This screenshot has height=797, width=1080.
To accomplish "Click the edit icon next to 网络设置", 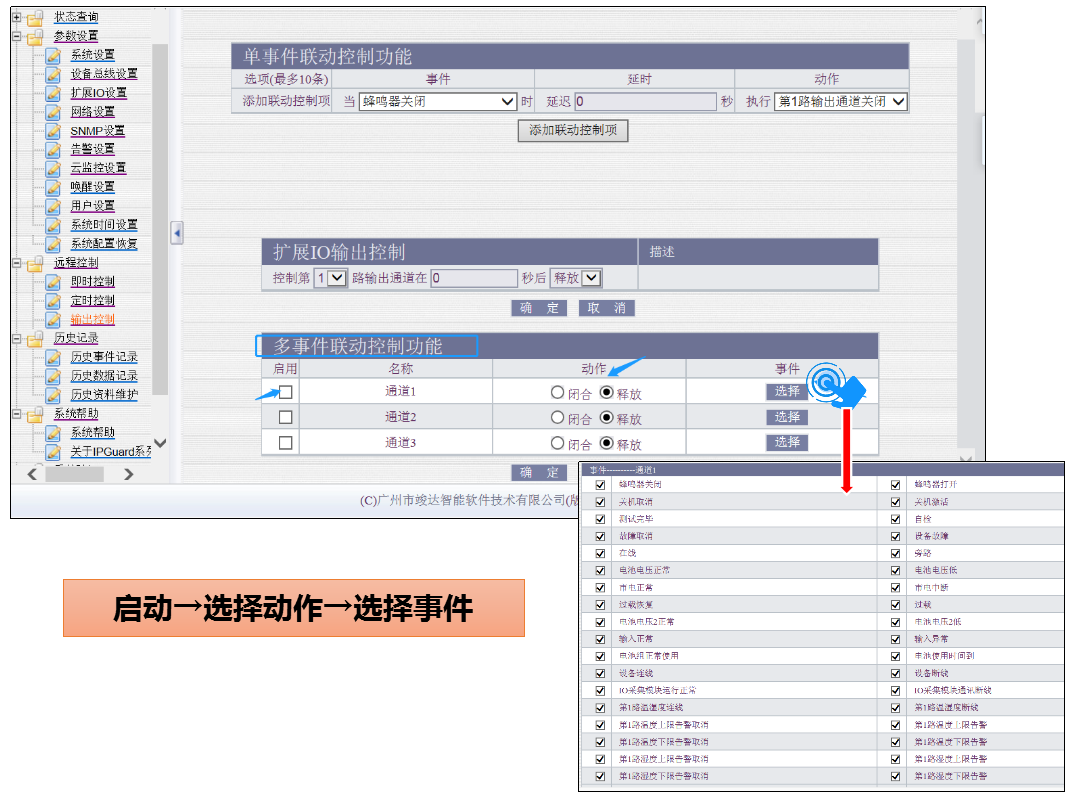I will (x=55, y=111).
